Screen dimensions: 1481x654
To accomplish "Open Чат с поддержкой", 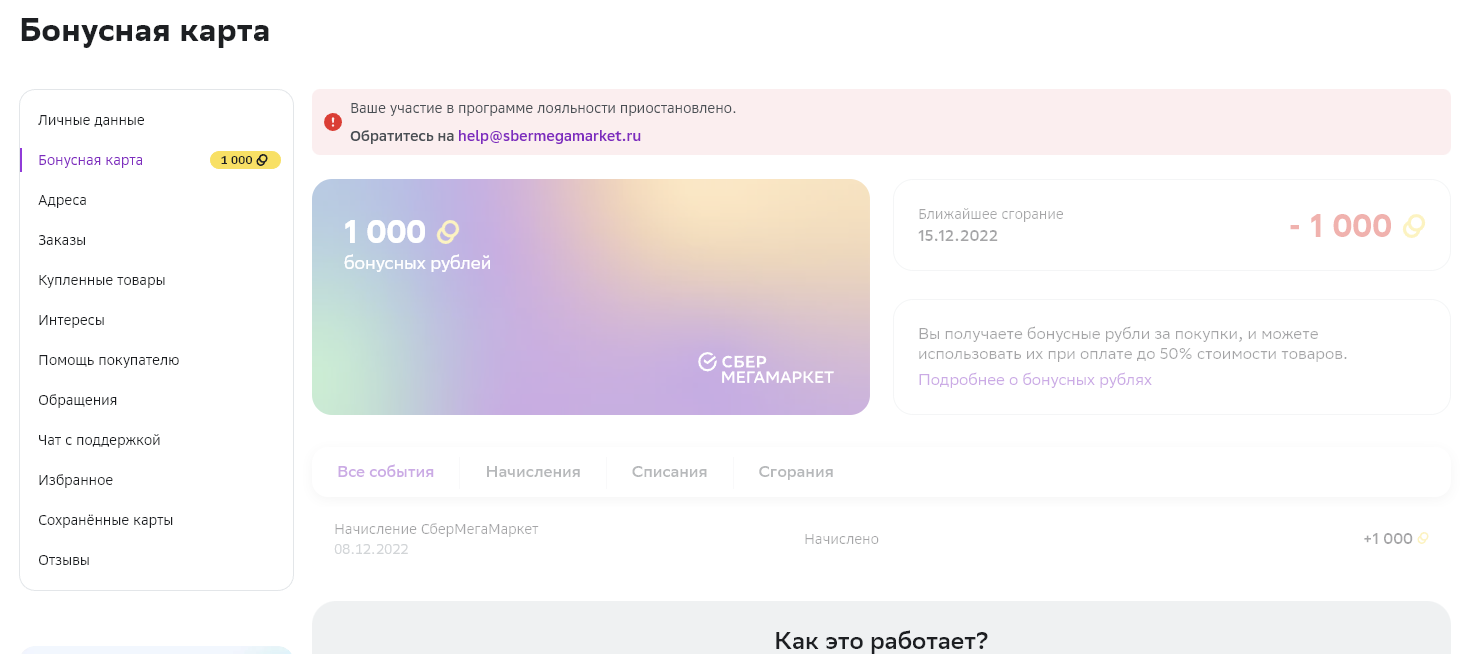I will click(x=99, y=440).
